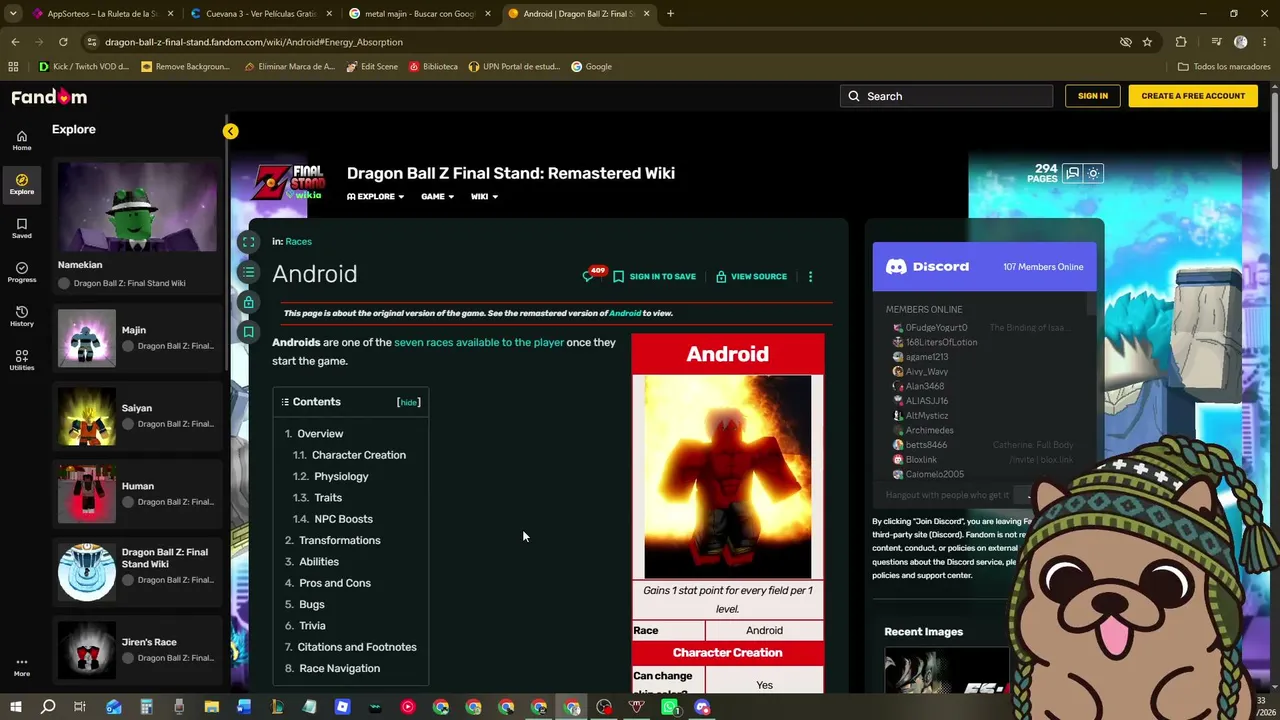The height and width of the screenshot is (720, 1280).
Task: Hide the Contents table
Action: click(x=408, y=402)
